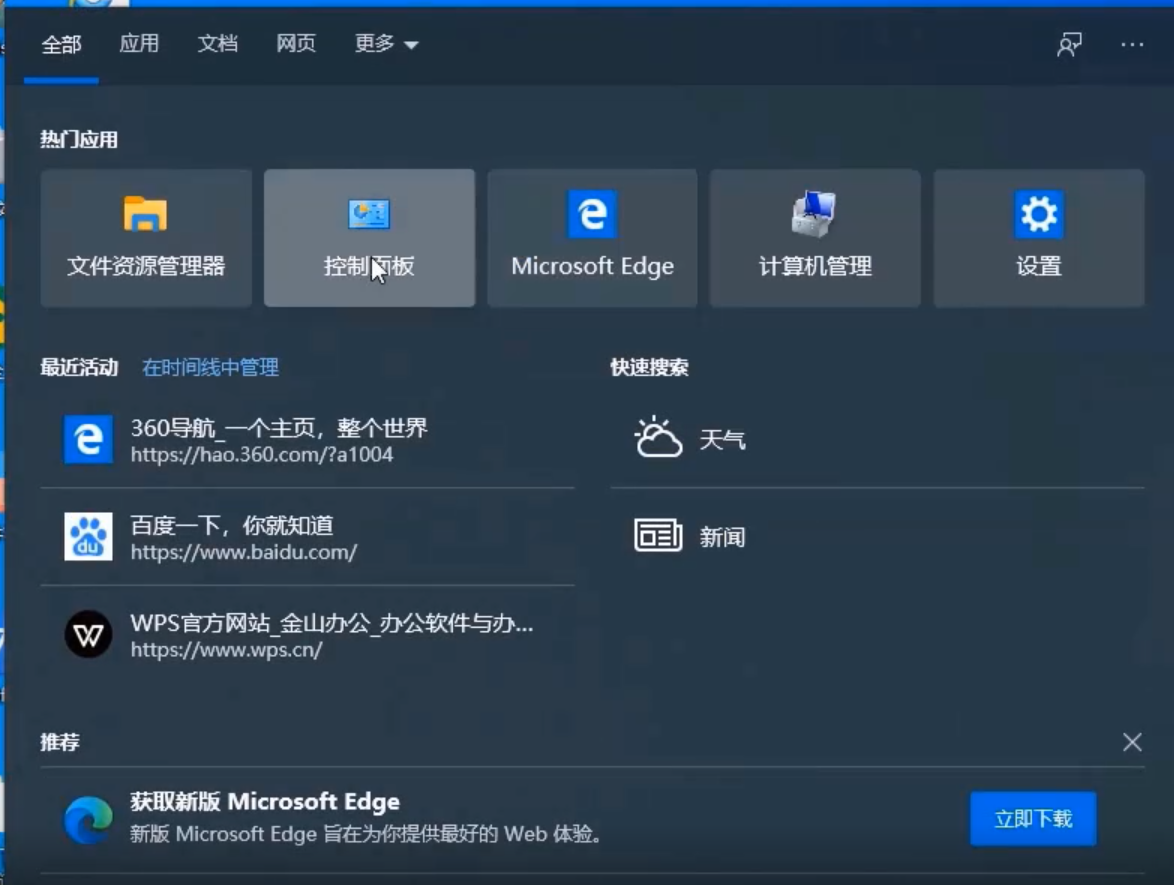Launch 控制面板 from top apps
This screenshot has height=885, width=1174.
(369, 238)
